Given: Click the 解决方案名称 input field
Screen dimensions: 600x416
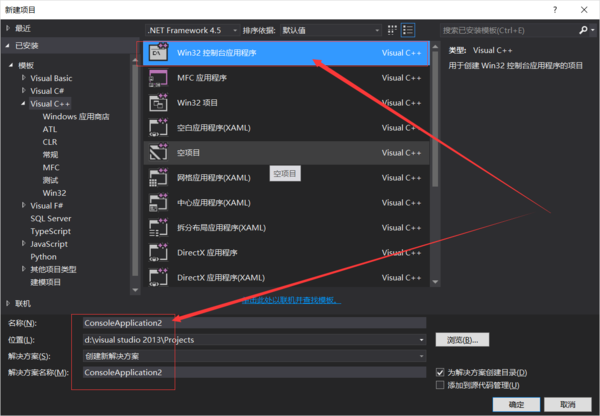Looking at the screenshot, I should coord(254,372).
